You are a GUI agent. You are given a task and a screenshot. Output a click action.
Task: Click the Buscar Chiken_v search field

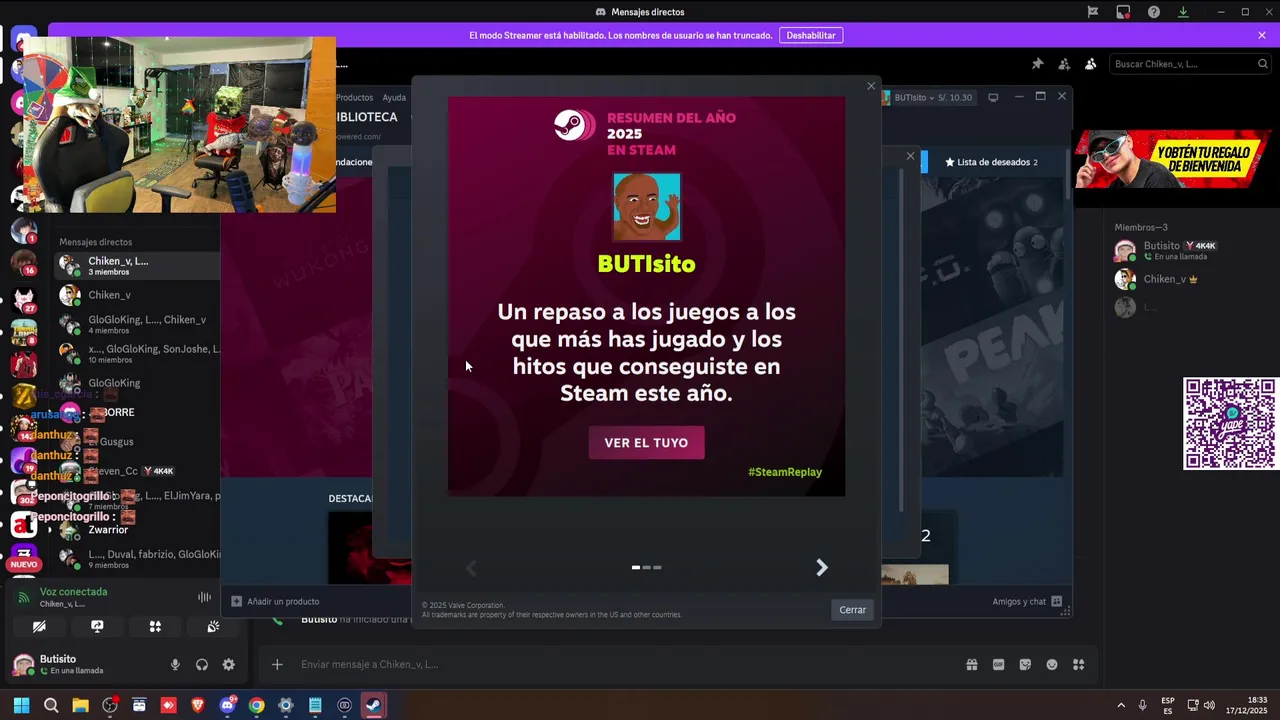click(x=1190, y=64)
